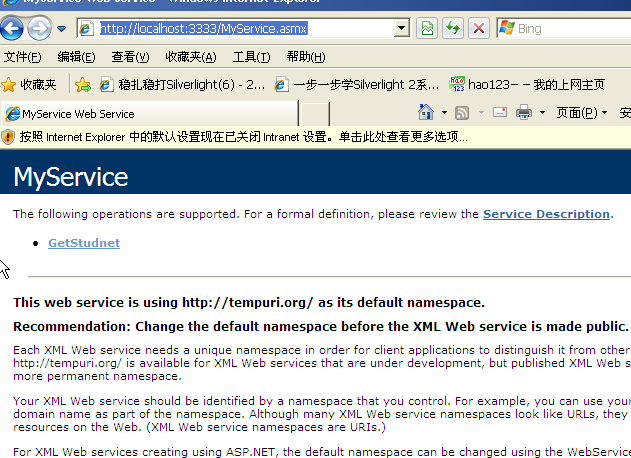Refresh the page with green arrows icon

[453, 28]
